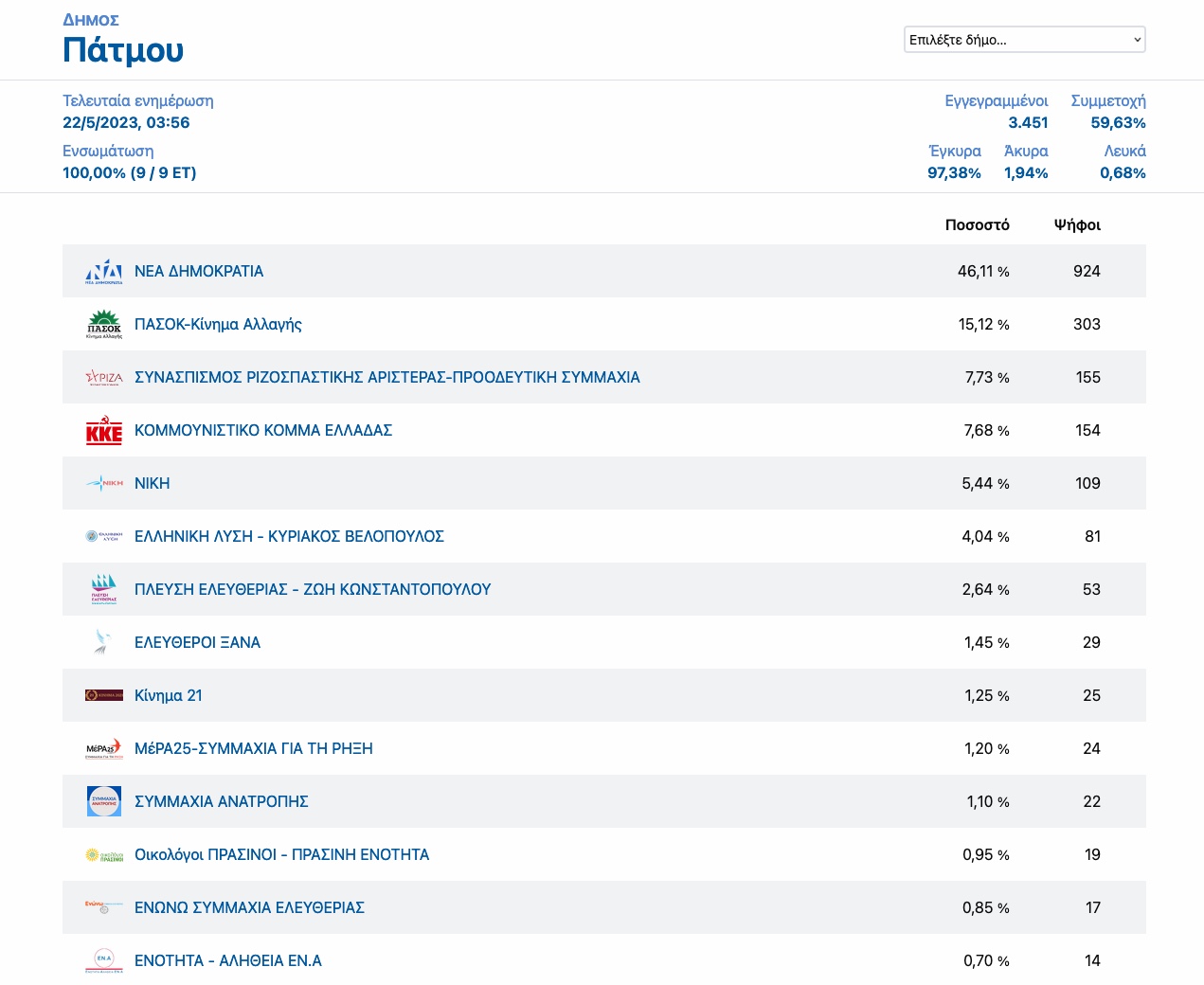Click the percentage '15,12 %'

pyautogui.click(x=984, y=324)
